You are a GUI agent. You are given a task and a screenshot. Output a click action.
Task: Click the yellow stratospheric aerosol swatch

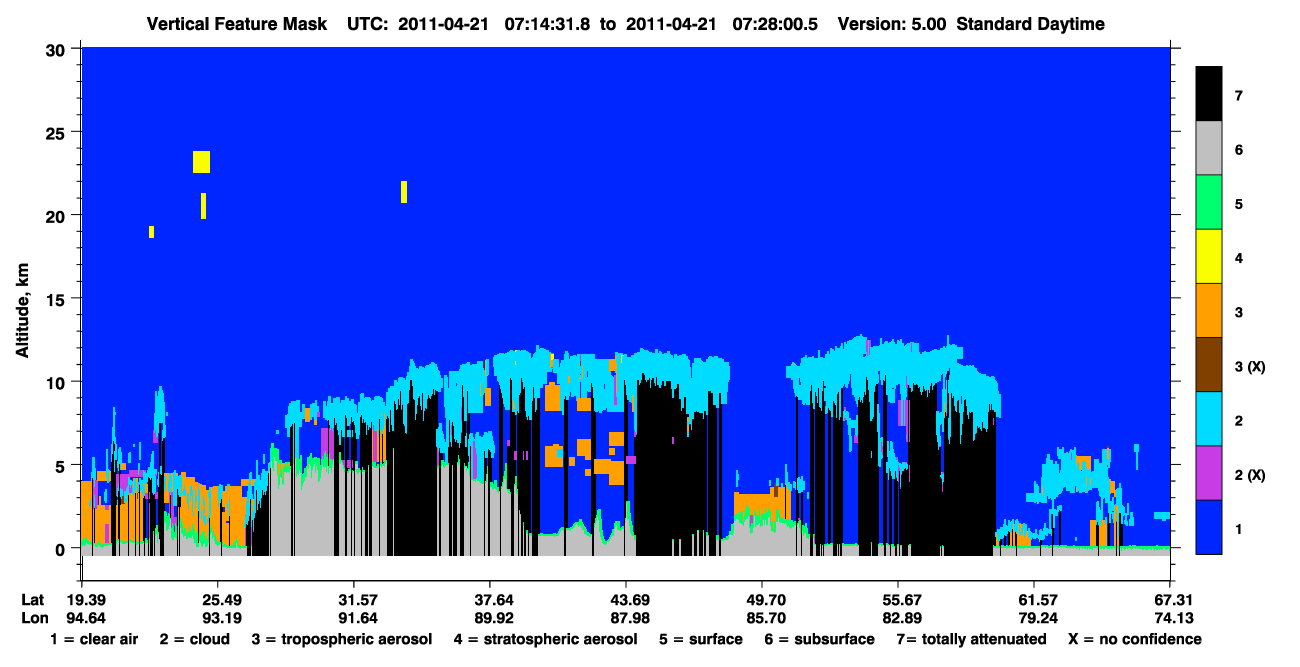pyautogui.click(x=1209, y=256)
